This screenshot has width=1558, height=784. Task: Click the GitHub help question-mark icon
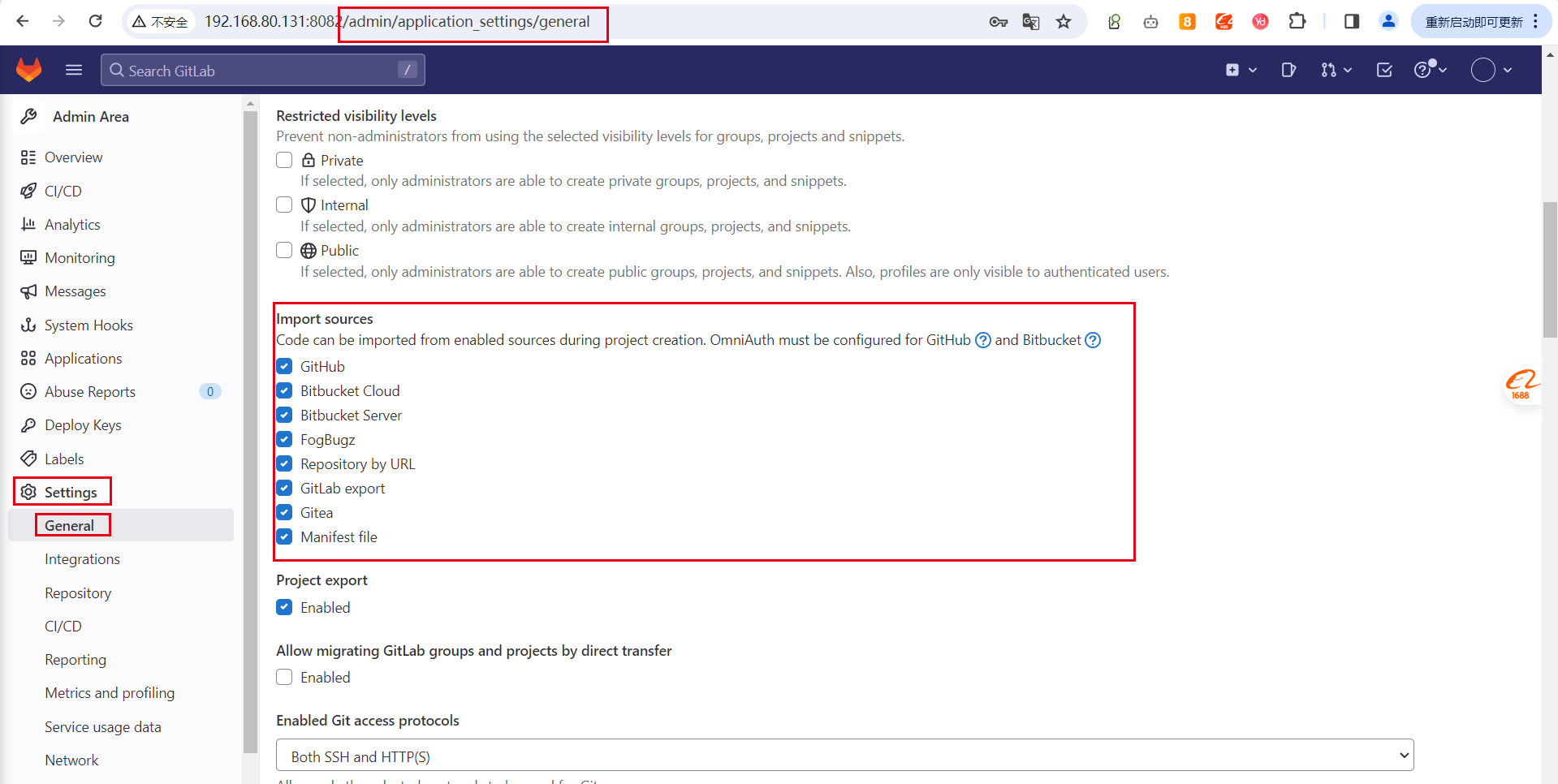point(982,340)
